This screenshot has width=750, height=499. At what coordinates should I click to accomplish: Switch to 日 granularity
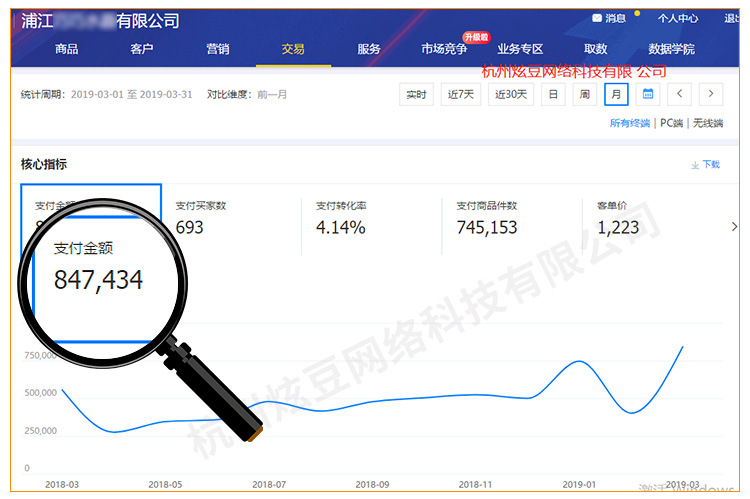click(x=553, y=94)
